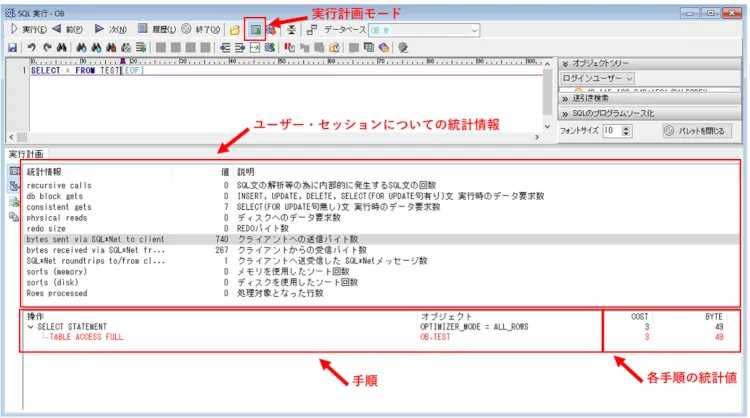Screen dimensions: 750x418
Task: Click the オブジェクト column header
Action: (510, 317)
